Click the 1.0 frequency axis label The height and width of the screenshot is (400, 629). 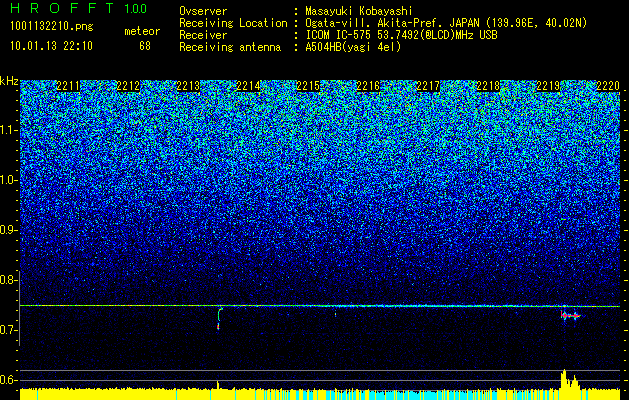(9, 180)
